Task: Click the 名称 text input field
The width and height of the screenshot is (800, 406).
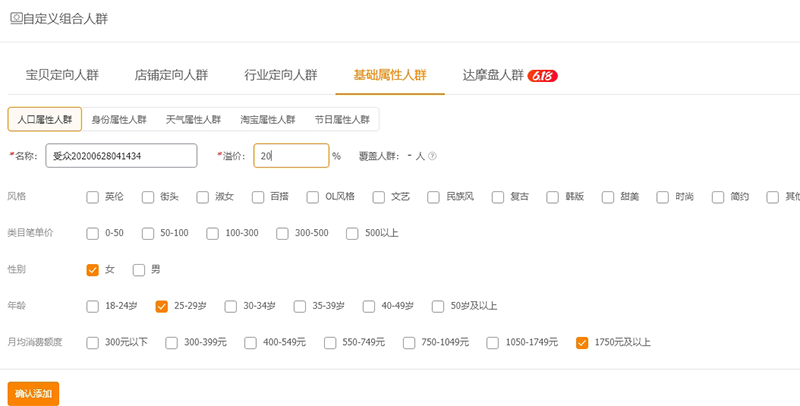Action: [122, 156]
